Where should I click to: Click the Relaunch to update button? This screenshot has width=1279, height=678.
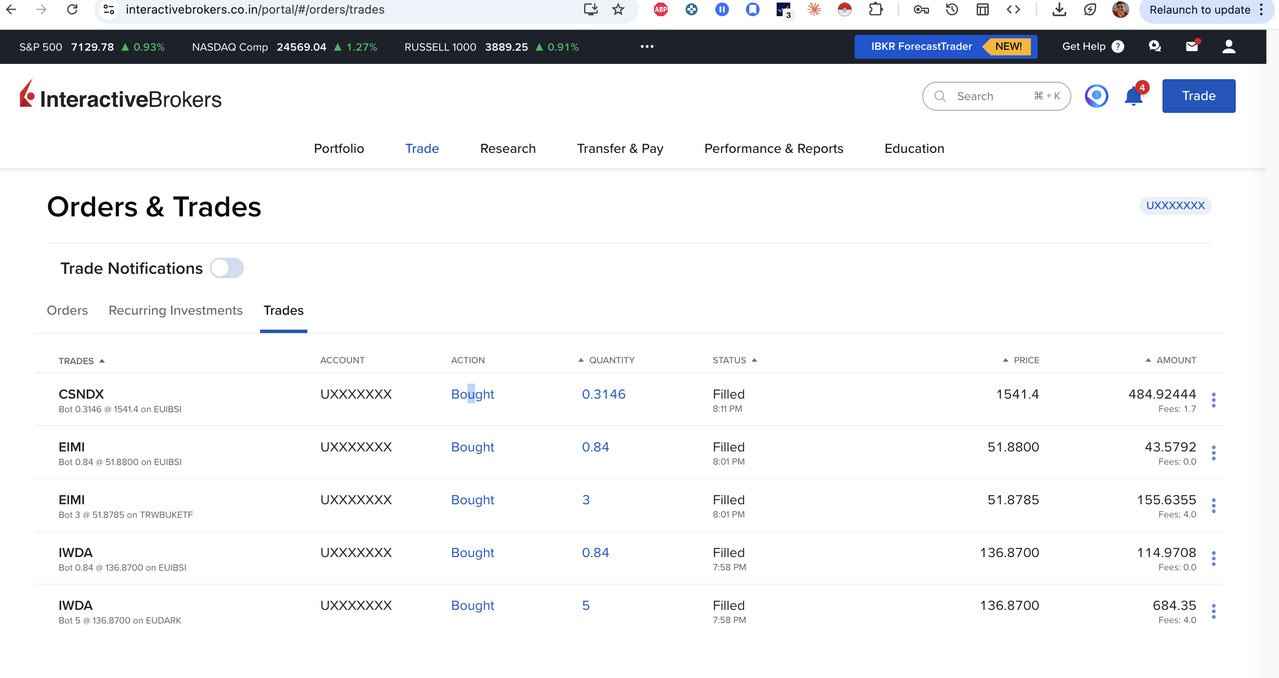[1200, 9]
